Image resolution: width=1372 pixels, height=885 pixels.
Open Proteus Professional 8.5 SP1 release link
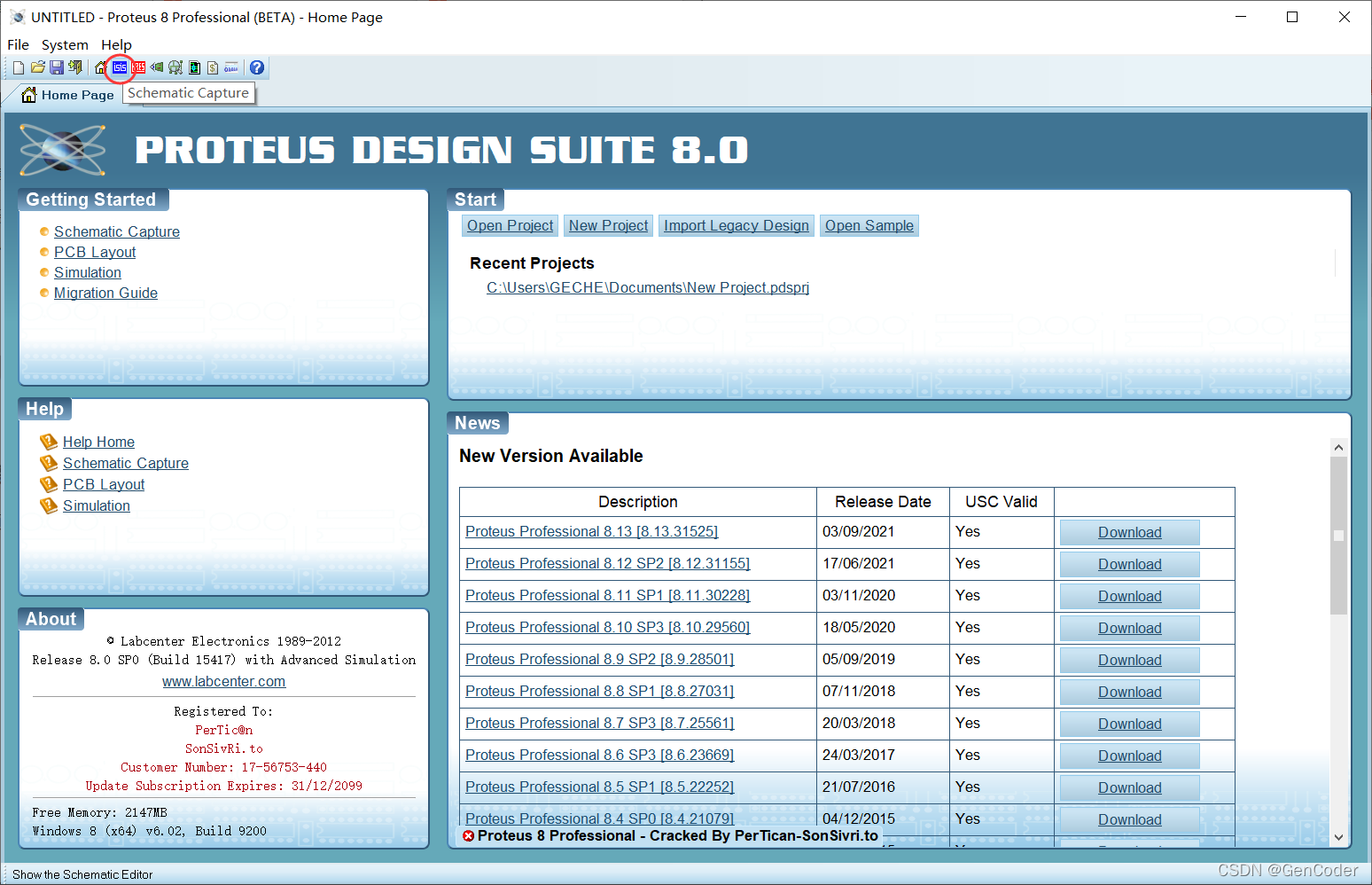coord(600,787)
